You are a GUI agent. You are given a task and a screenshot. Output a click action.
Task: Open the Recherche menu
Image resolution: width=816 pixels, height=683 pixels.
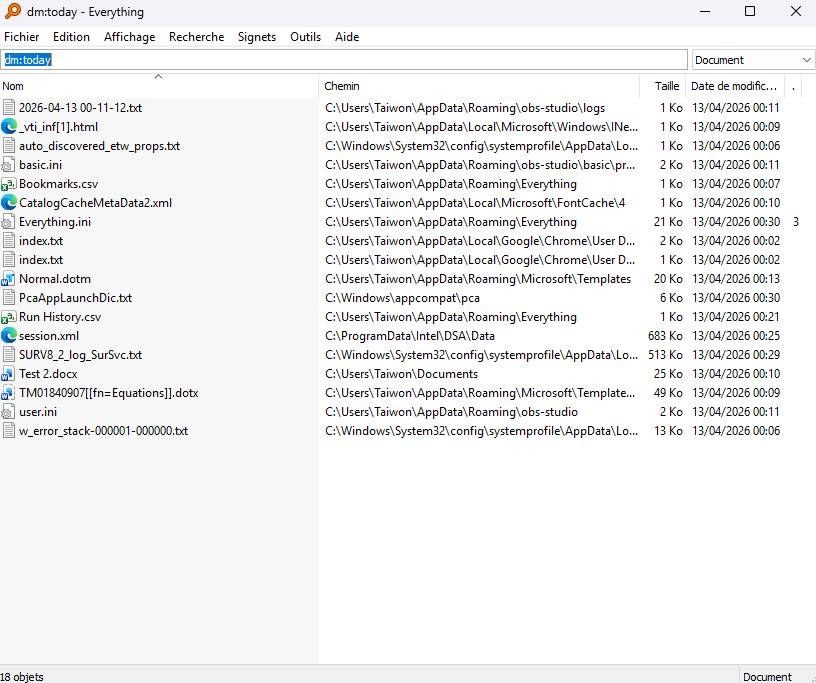[196, 37]
